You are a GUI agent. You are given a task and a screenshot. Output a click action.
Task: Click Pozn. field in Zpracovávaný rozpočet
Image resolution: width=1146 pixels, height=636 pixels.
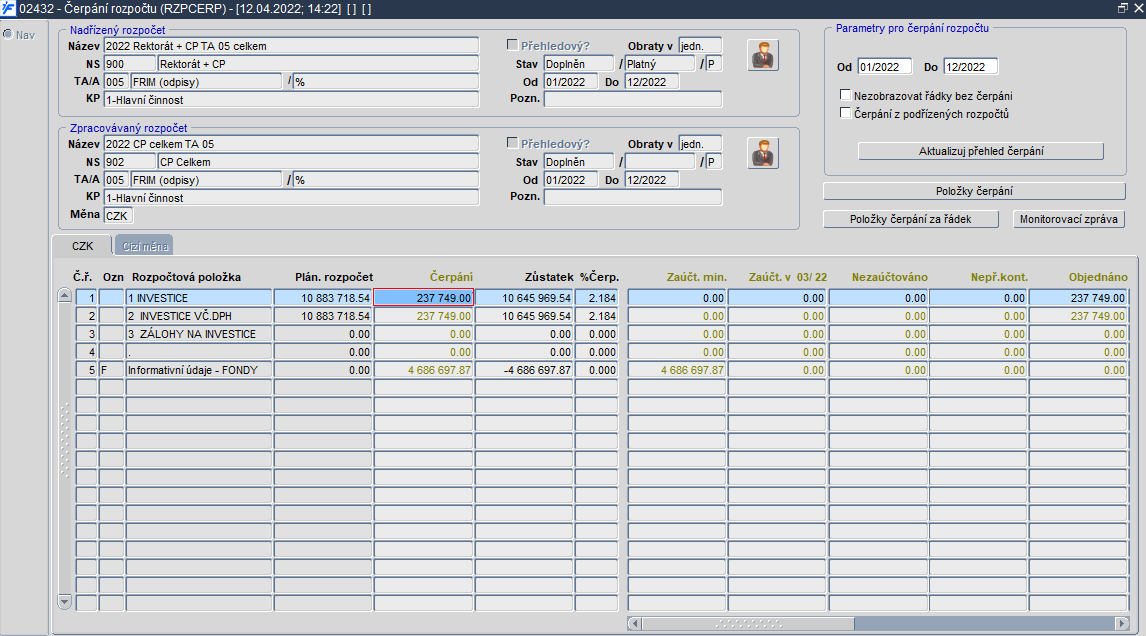click(x=633, y=197)
